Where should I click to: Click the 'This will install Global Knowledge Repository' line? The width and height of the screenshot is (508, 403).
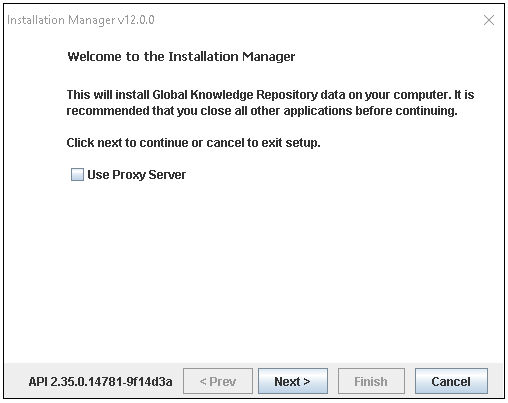pyautogui.click(x=270, y=95)
